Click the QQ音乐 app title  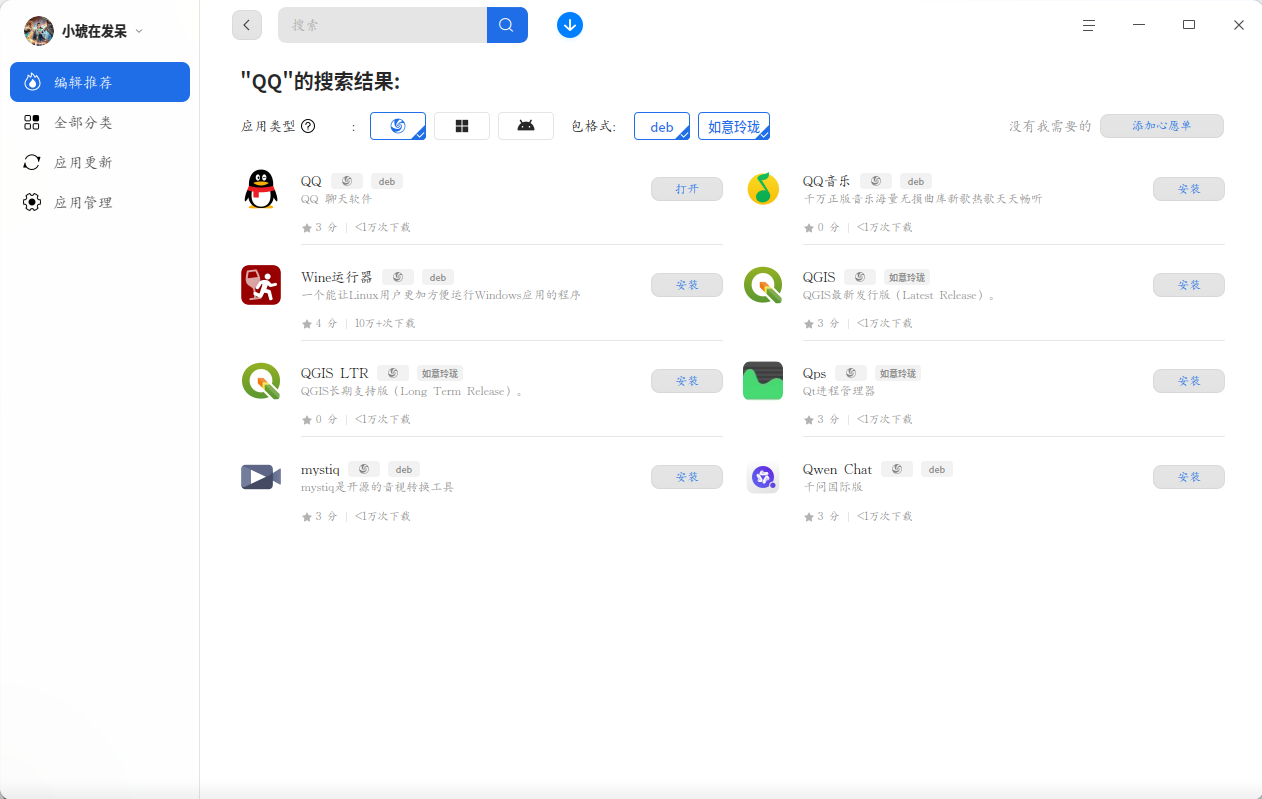pos(827,181)
